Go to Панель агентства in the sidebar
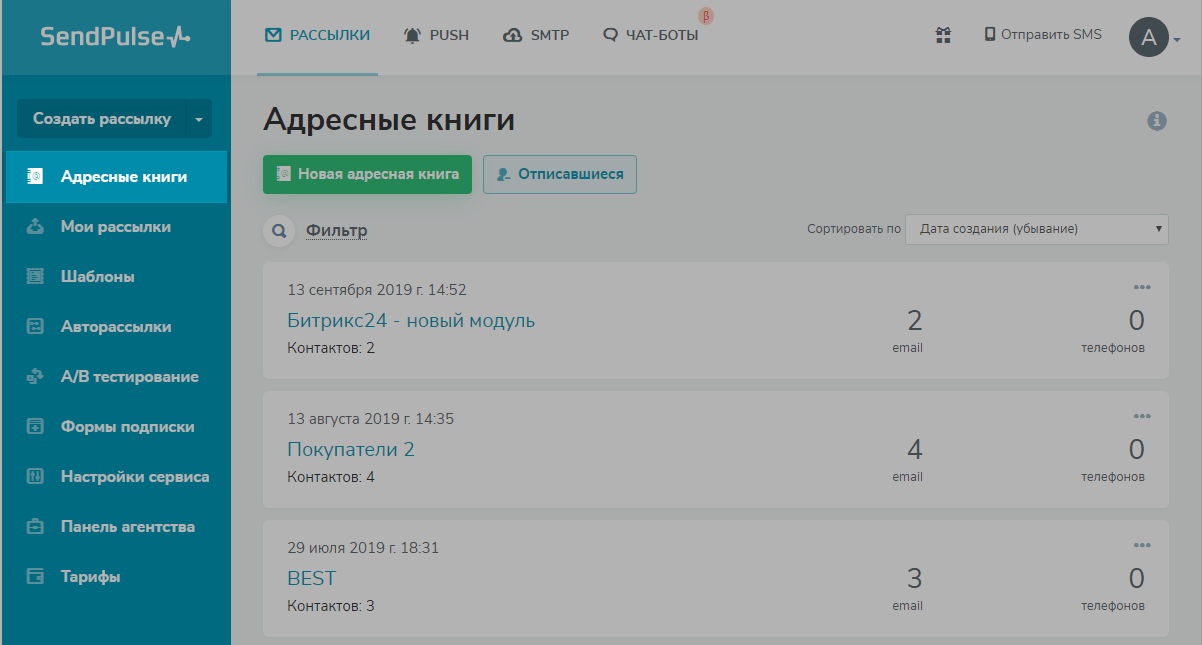The height and width of the screenshot is (645, 1202). click(116, 527)
